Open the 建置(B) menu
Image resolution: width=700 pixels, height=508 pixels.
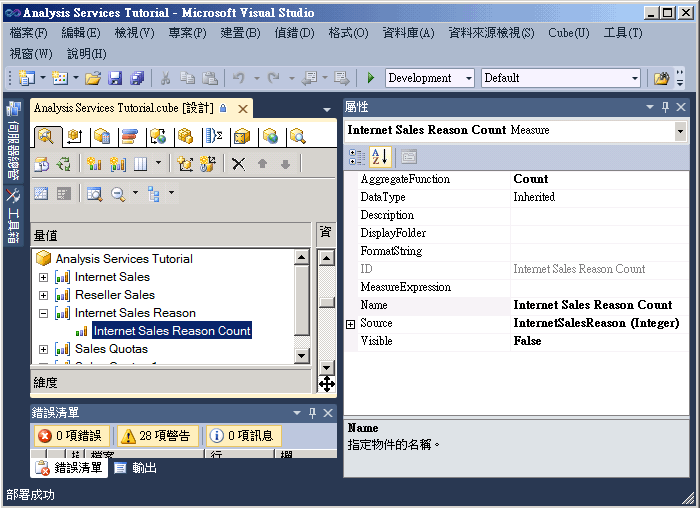click(x=240, y=33)
